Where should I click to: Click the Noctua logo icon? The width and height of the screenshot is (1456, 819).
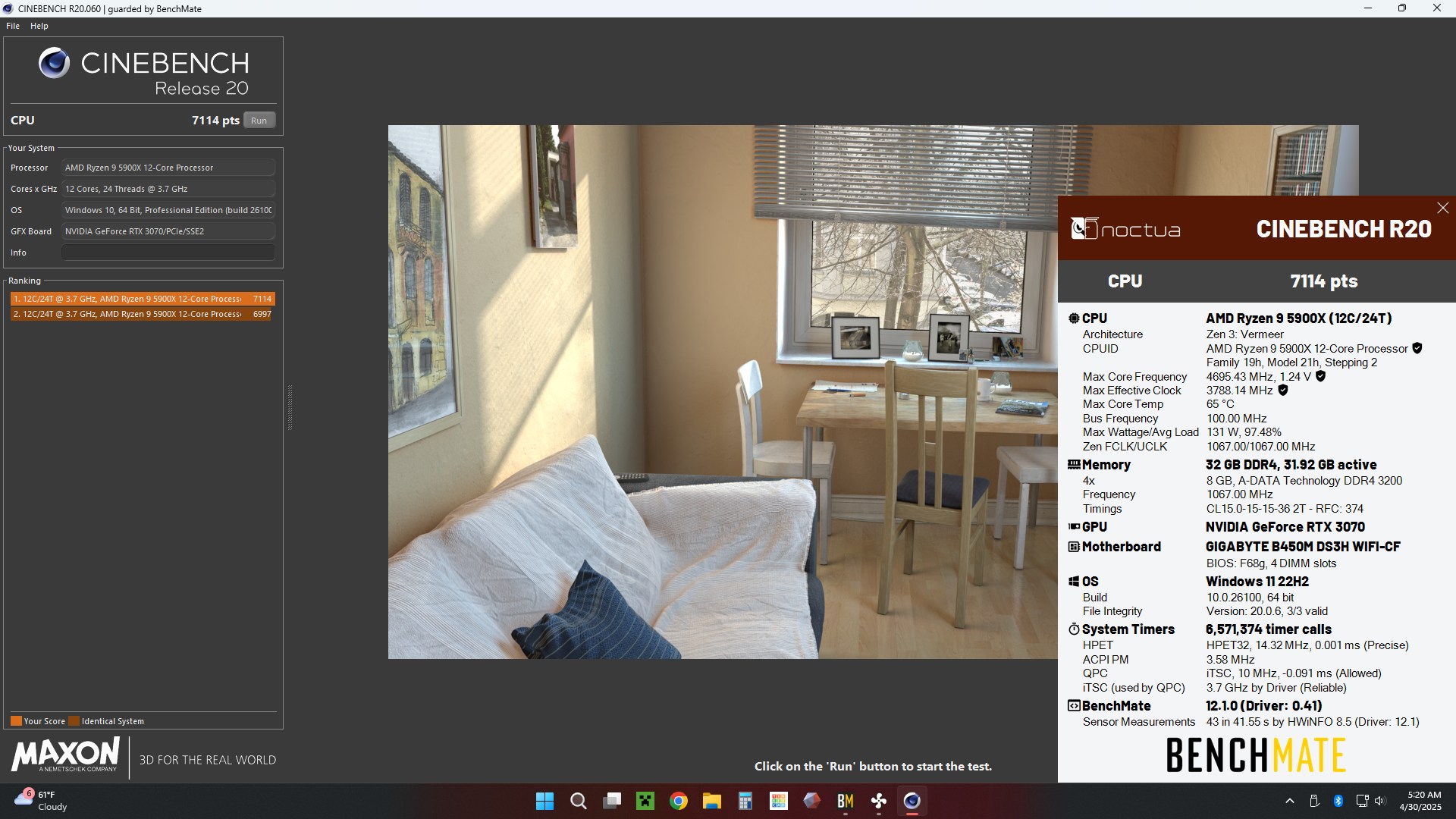coord(1084,228)
